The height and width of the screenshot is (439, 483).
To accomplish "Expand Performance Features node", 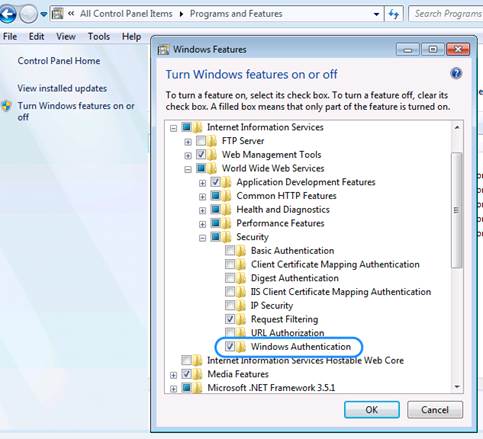I will pyautogui.click(x=202, y=224).
